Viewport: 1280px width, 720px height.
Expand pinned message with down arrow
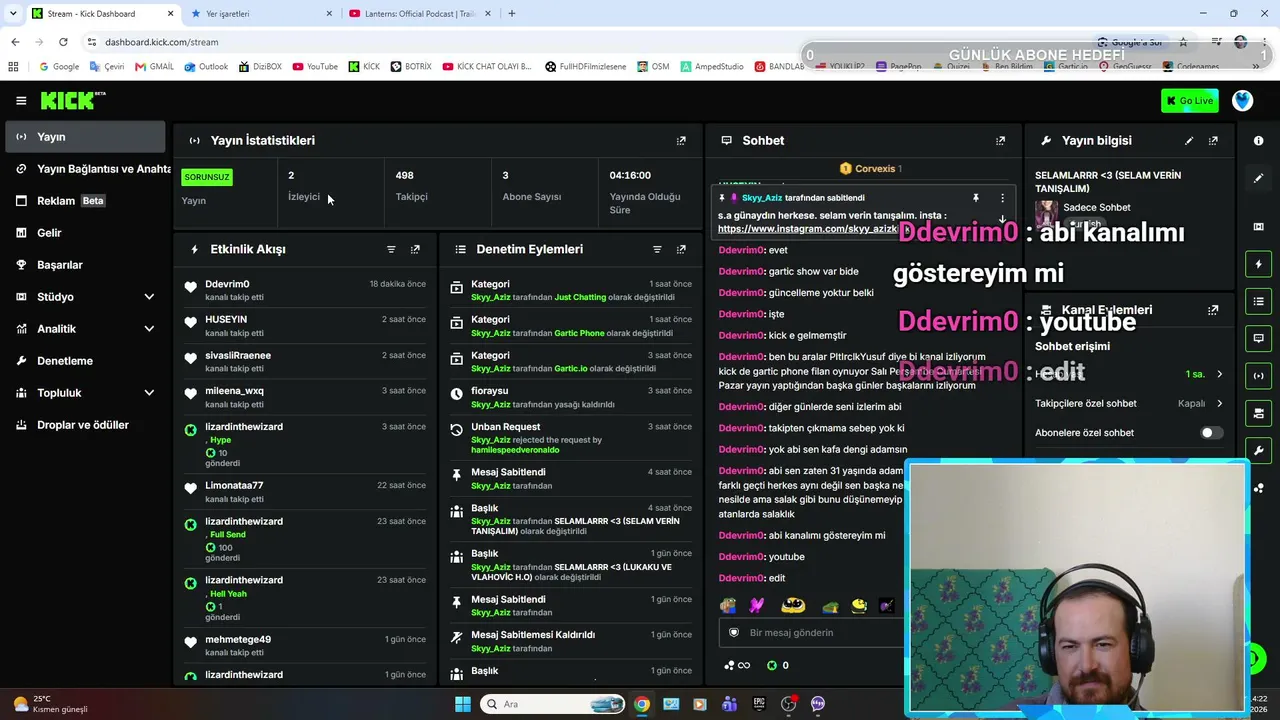tap(1002, 219)
